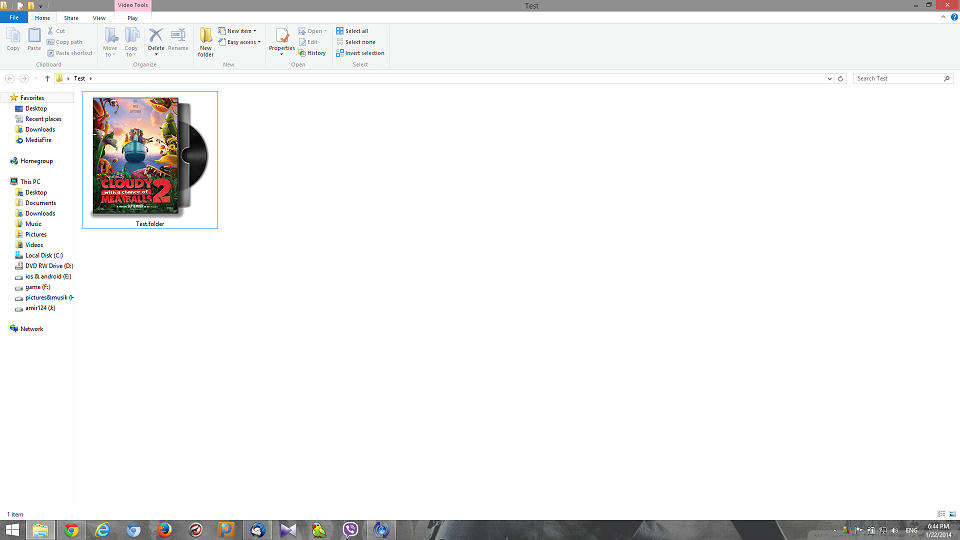This screenshot has width=960, height=540.
Task: Create a New folder
Action: tap(206, 42)
